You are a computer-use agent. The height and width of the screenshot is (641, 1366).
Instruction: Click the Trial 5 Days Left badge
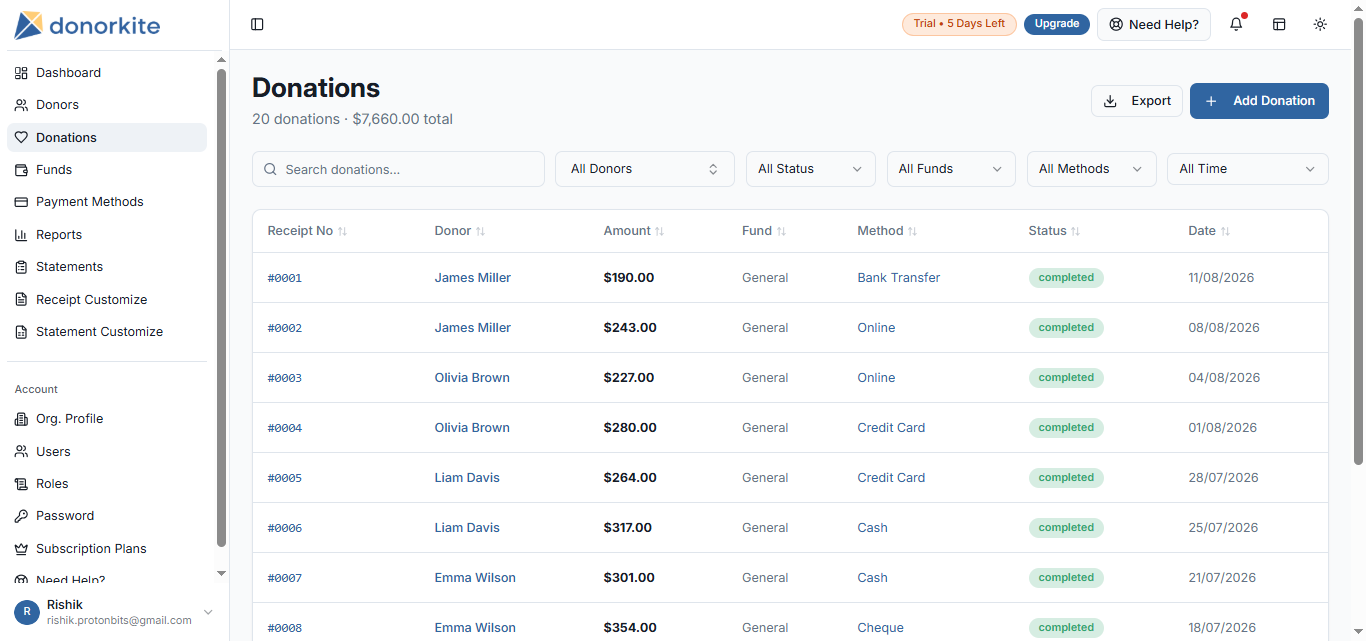pos(959,24)
